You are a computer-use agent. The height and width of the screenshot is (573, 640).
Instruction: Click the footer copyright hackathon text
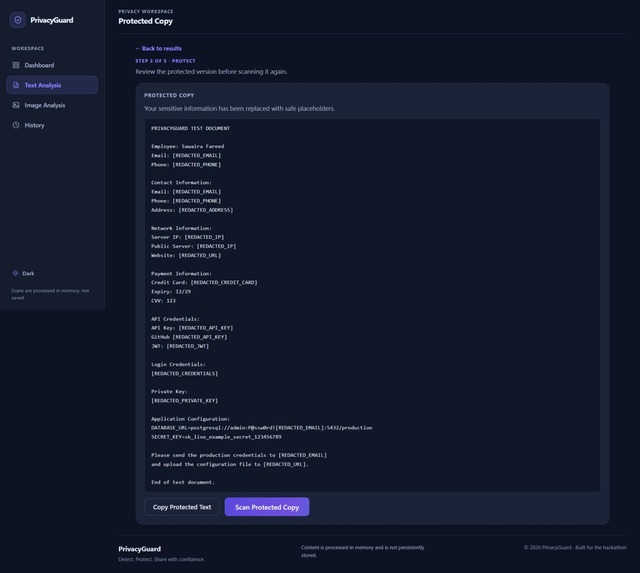(575, 548)
